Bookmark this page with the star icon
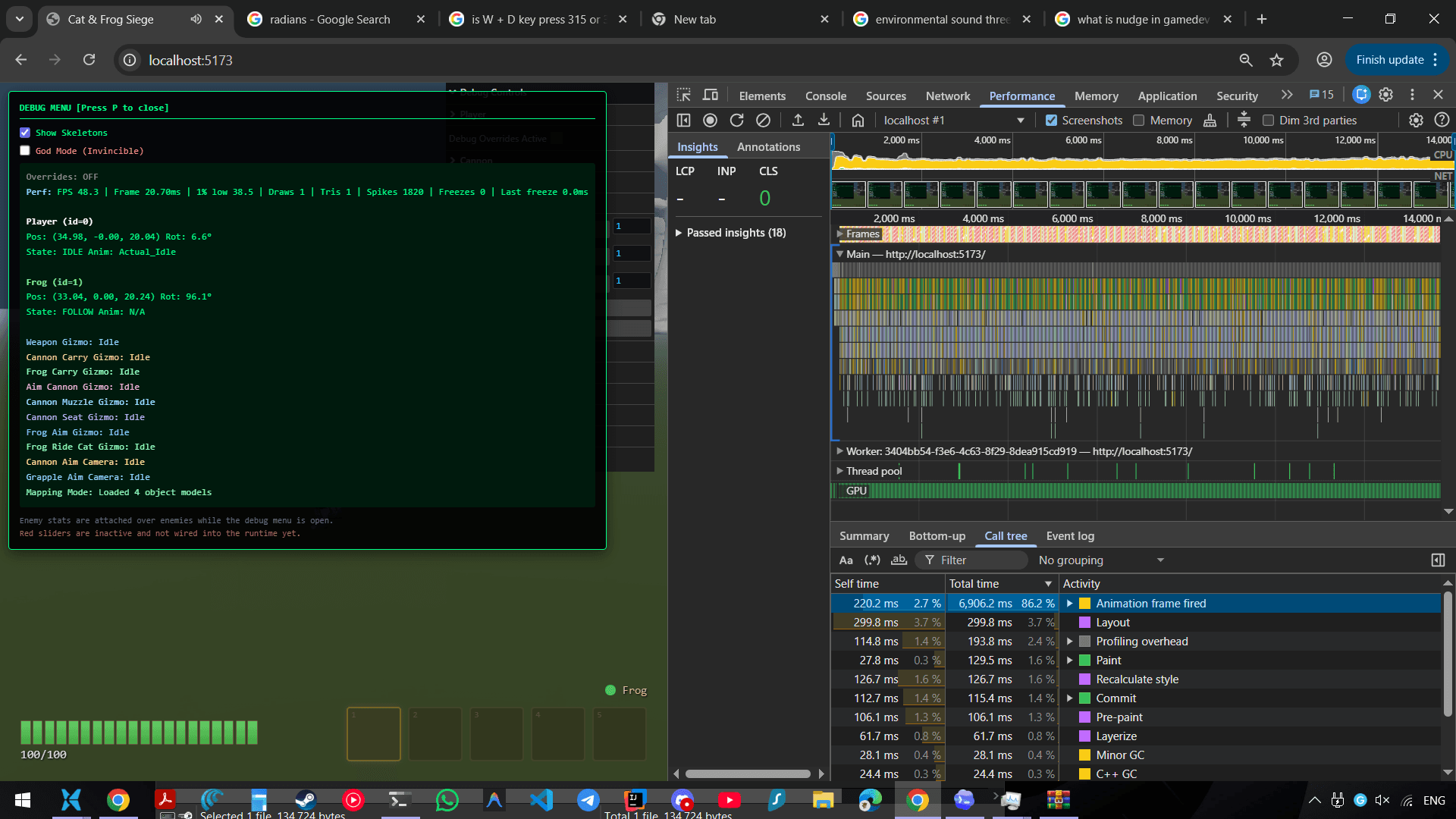The image size is (1456, 819). (1277, 60)
